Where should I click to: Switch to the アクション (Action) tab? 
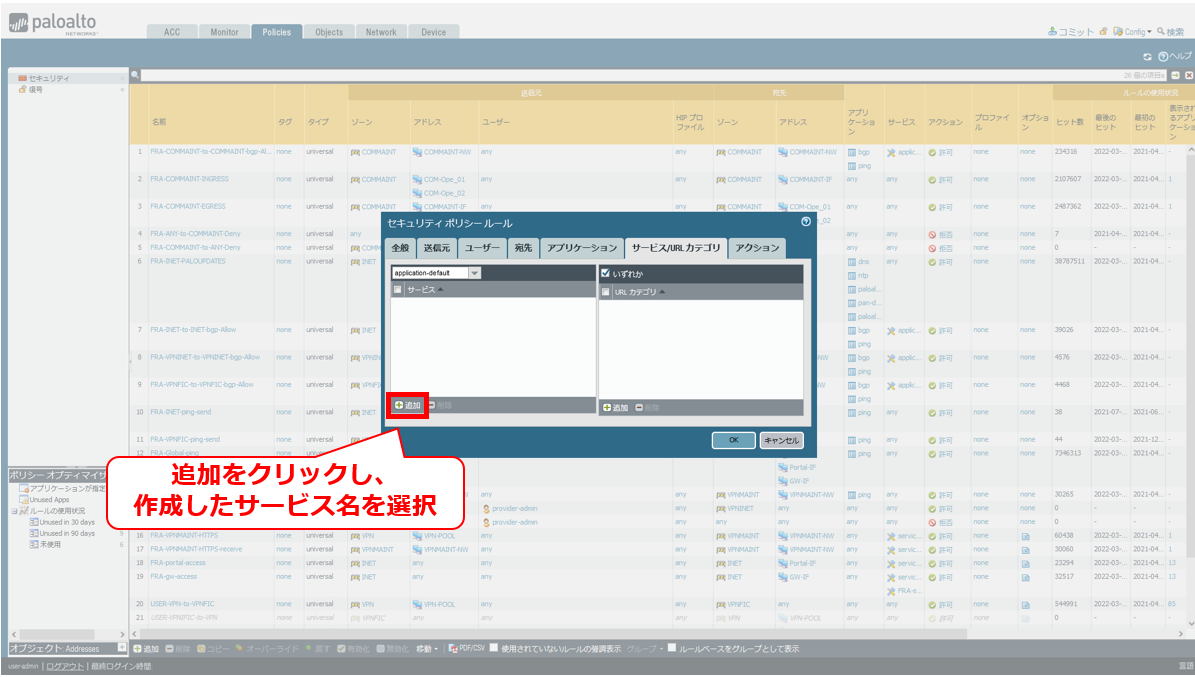pyautogui.click(x=757, y=248)
